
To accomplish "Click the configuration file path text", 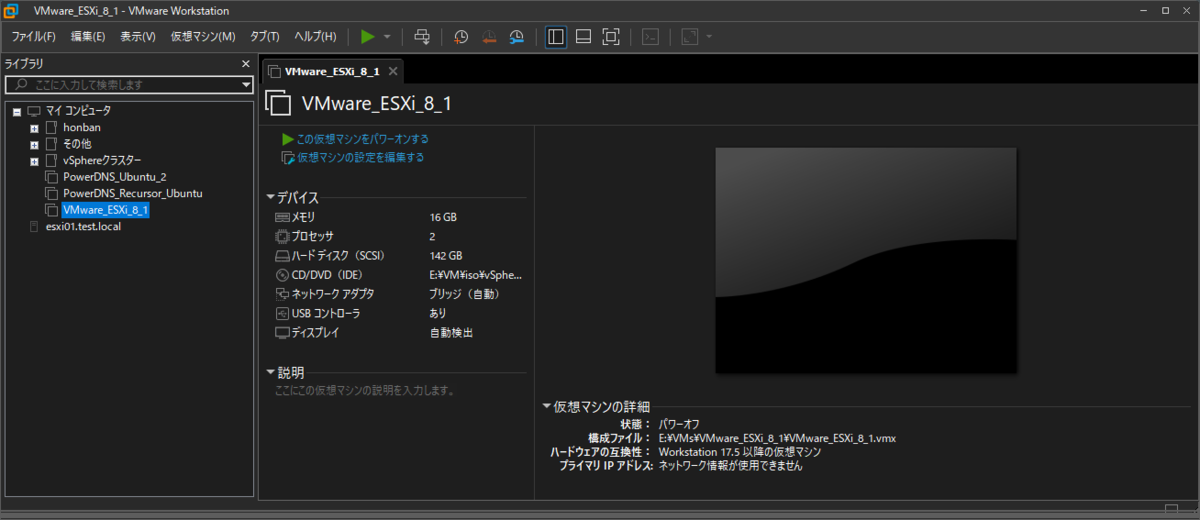I will pos(777,438).
